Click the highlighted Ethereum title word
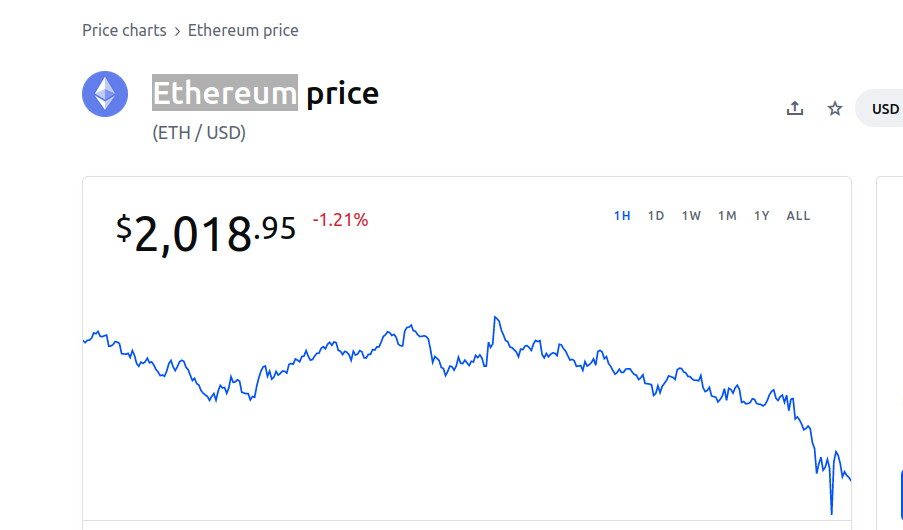Viewport: 903px width, 530px height. point(225,93)
